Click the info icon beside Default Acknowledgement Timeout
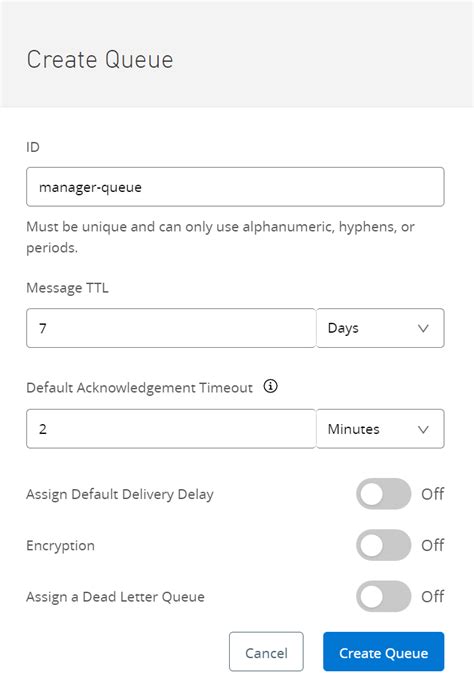The image size is (474, 691). [x=270, y=386]
